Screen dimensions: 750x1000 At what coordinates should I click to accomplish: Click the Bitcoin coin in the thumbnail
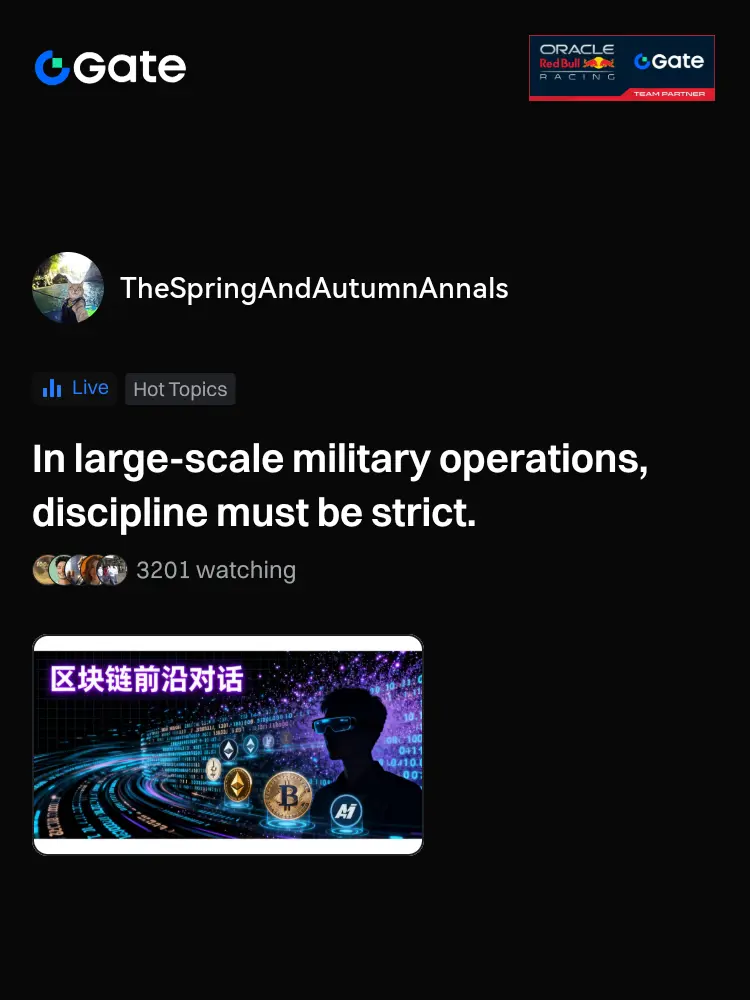[288, 795]
